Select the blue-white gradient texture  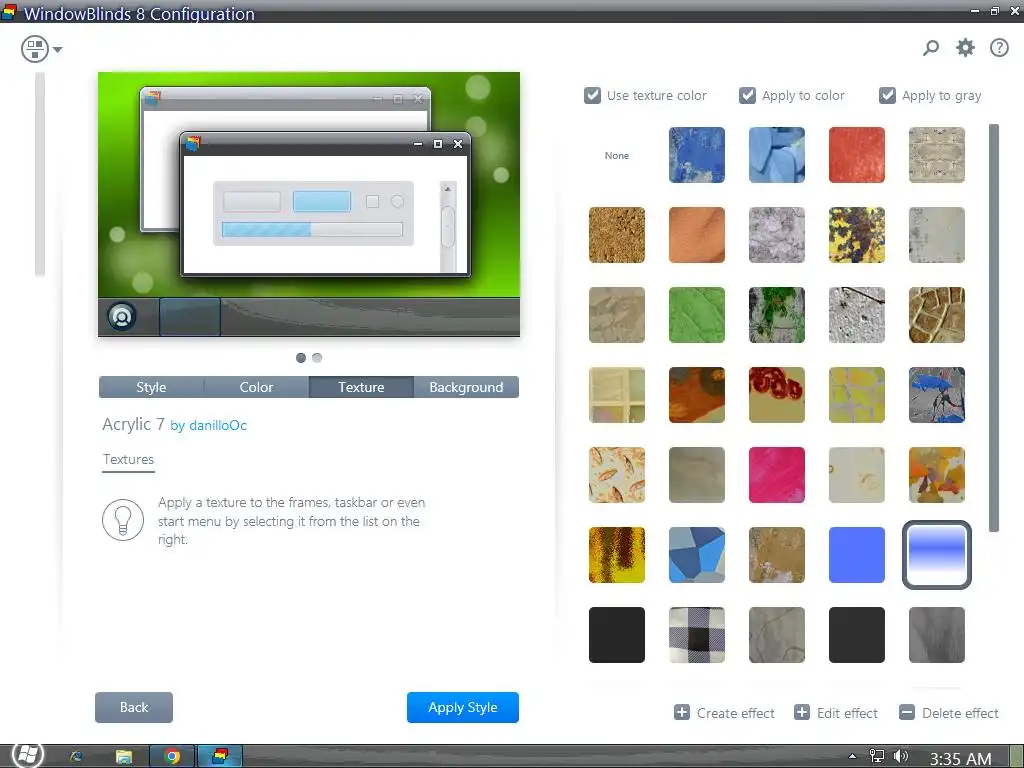pyautogui.click(x=937, y=555)
